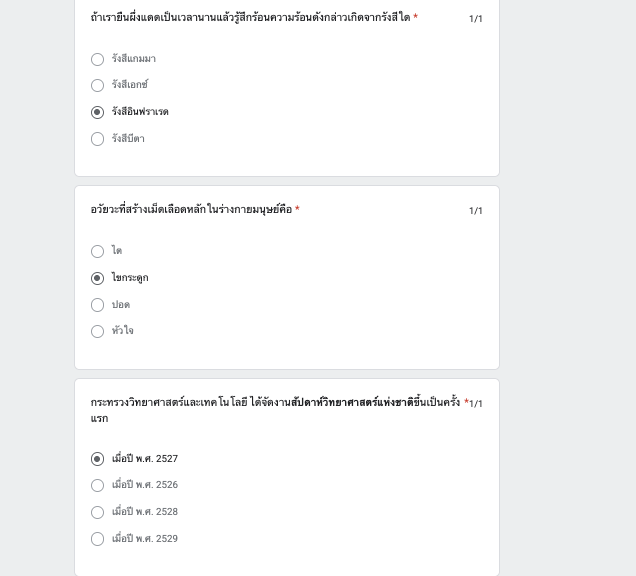636x576 pixels.
Task: Click the 1/1 score on radiation question
Action: (x=476, y=19)
